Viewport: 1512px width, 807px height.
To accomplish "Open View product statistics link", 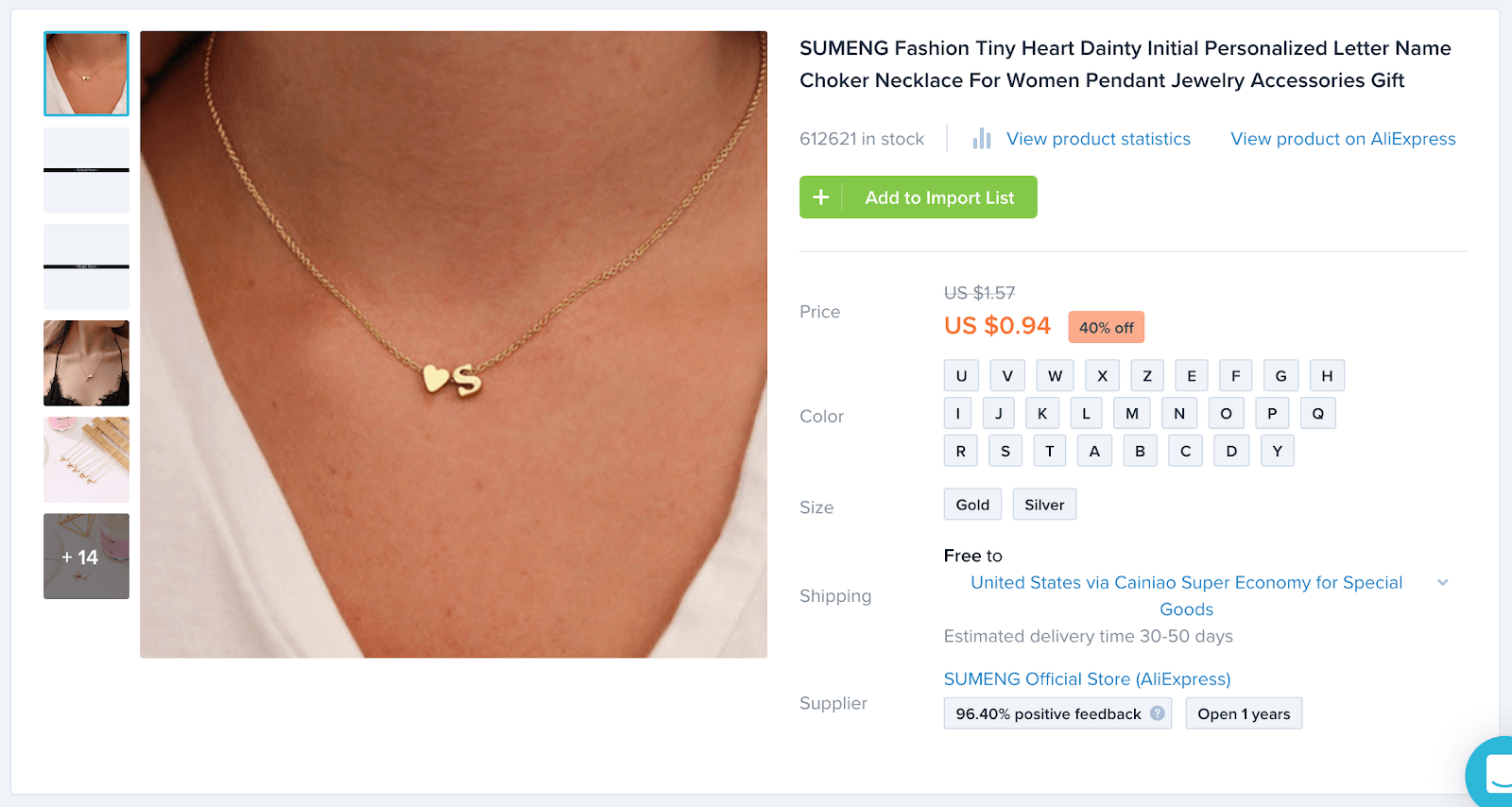I will 1098,139.
